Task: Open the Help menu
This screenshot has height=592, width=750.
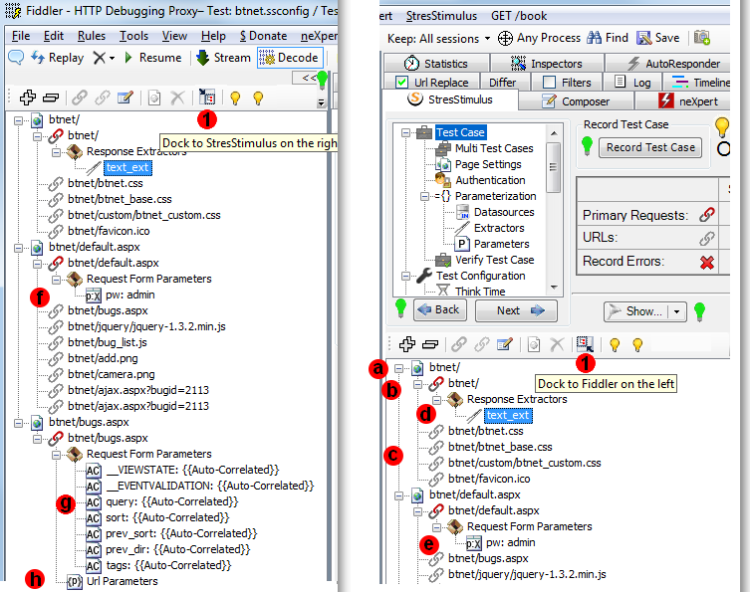Action: [x=213, y=36]
